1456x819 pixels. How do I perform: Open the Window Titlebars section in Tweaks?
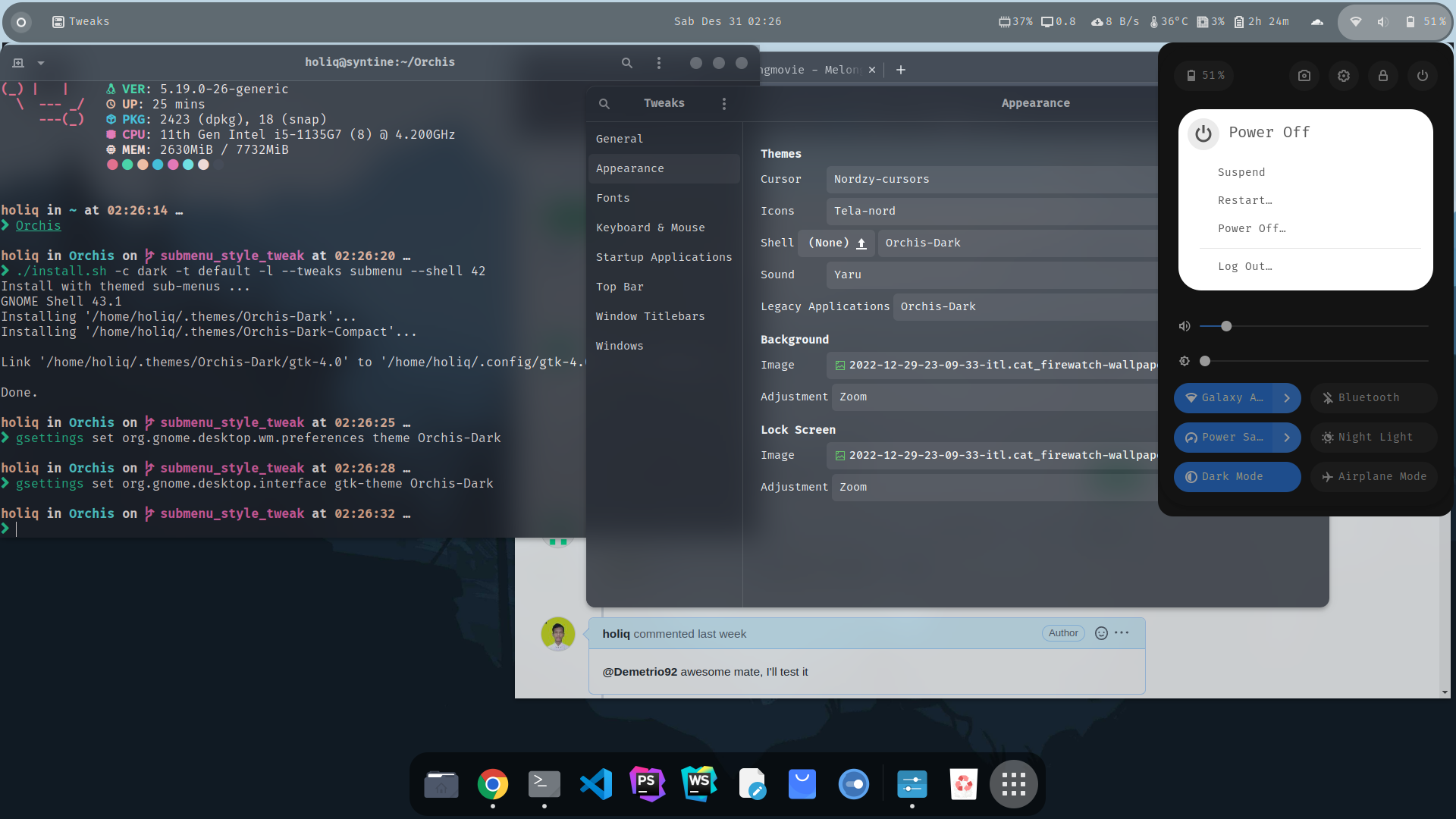pyautogui.click(x=650, y=315)
